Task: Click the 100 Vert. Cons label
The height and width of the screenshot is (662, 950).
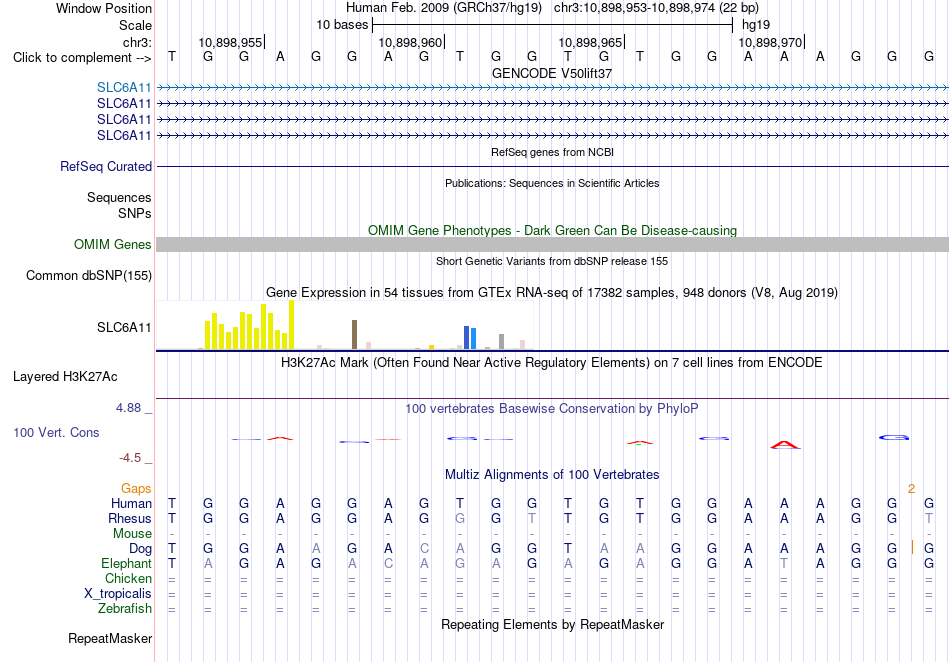Action: point(56,432)
